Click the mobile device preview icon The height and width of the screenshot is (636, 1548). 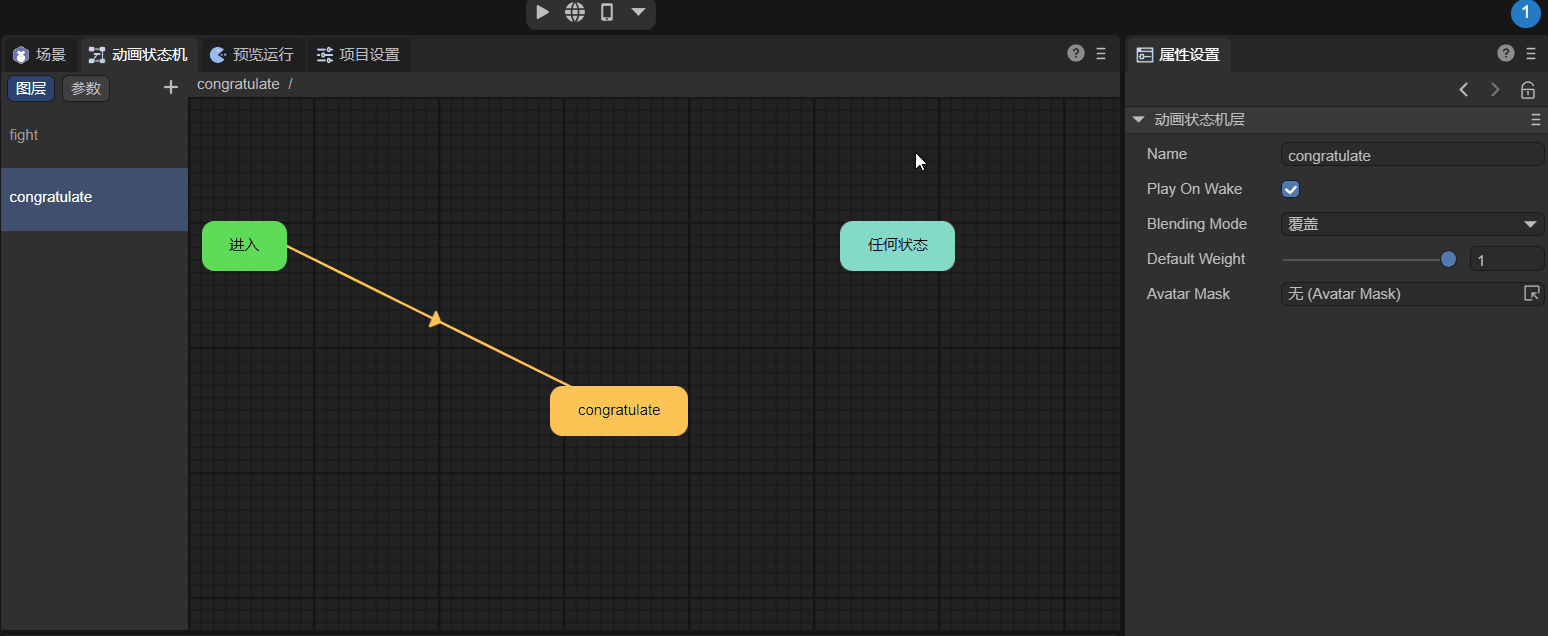[606, 12]
